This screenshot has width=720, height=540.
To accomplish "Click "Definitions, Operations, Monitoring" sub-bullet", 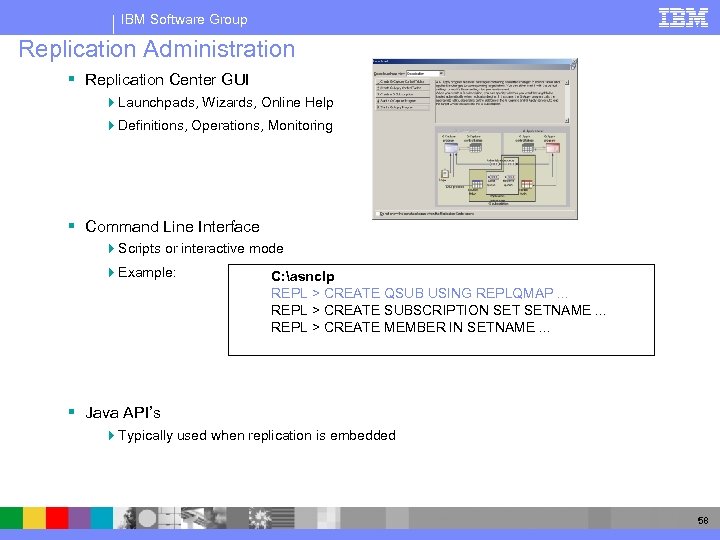I will coord(225,125).
